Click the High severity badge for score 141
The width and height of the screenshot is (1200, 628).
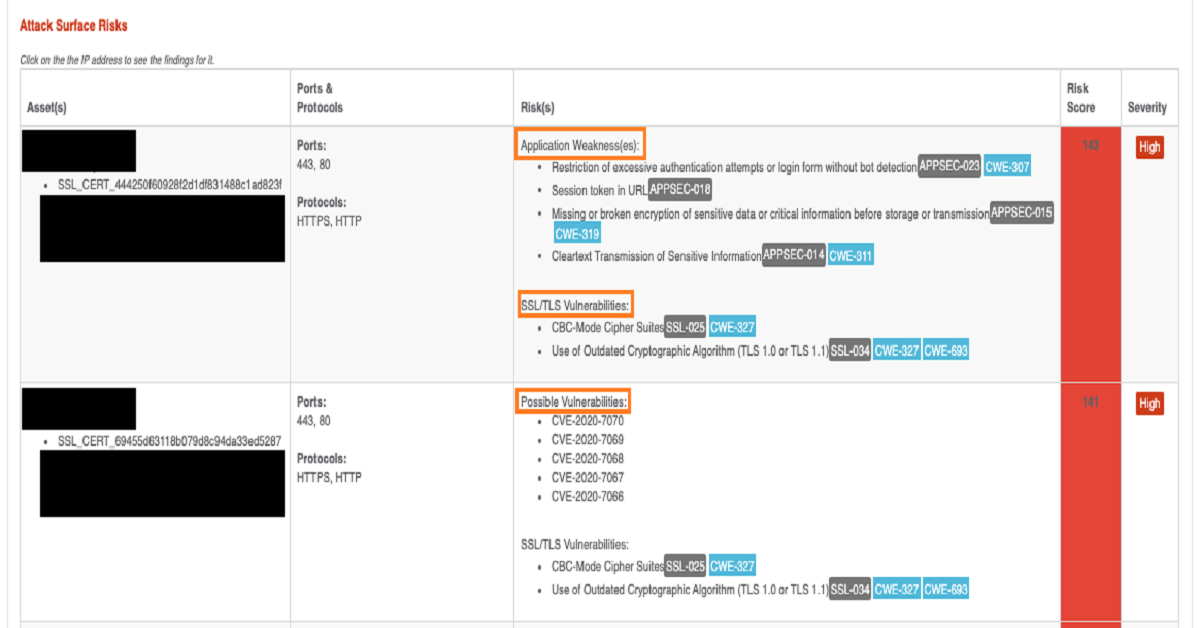[1150, 404]
